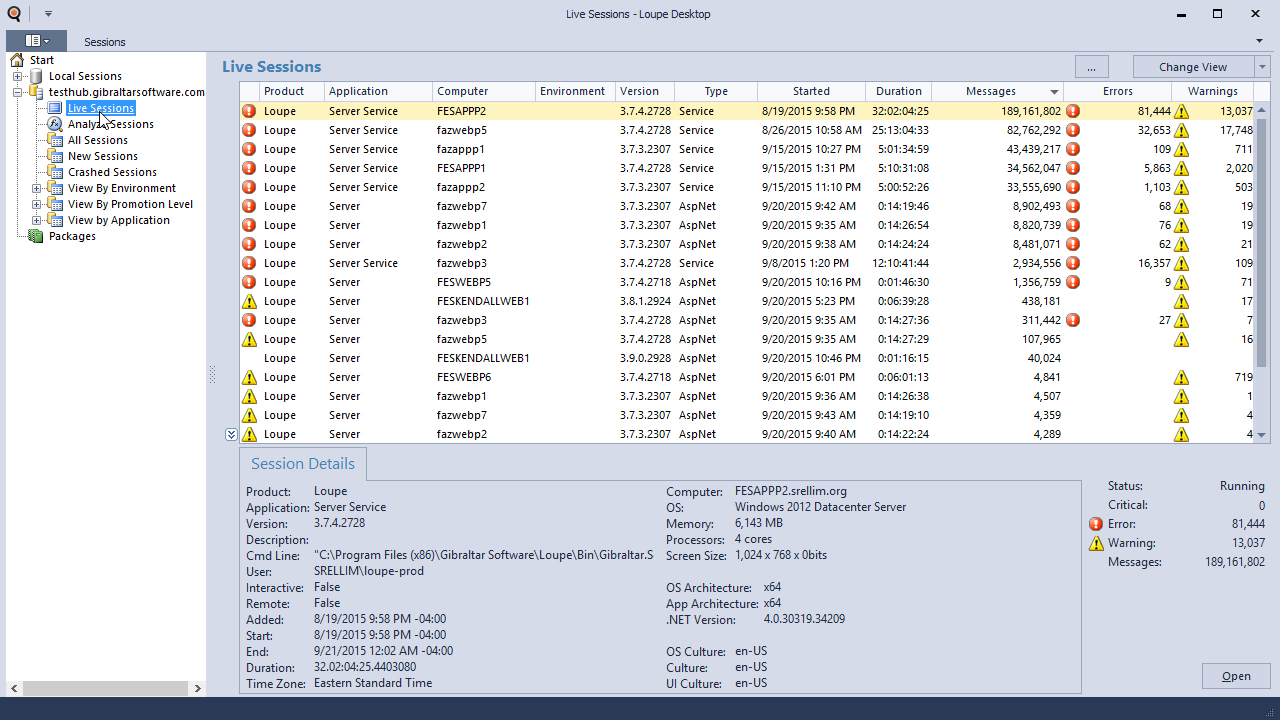Expand the View by Application node
This screenshot has width=1280, height=720.
(36, 220)
